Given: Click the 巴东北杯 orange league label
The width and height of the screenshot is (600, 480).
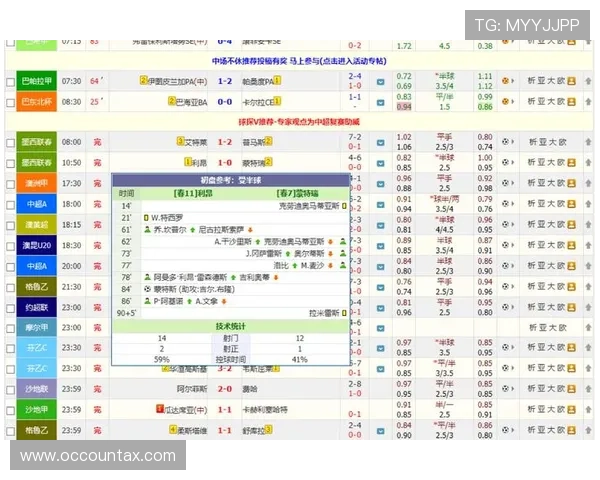Looking at the screenshot, I should (x=36, y=101).
